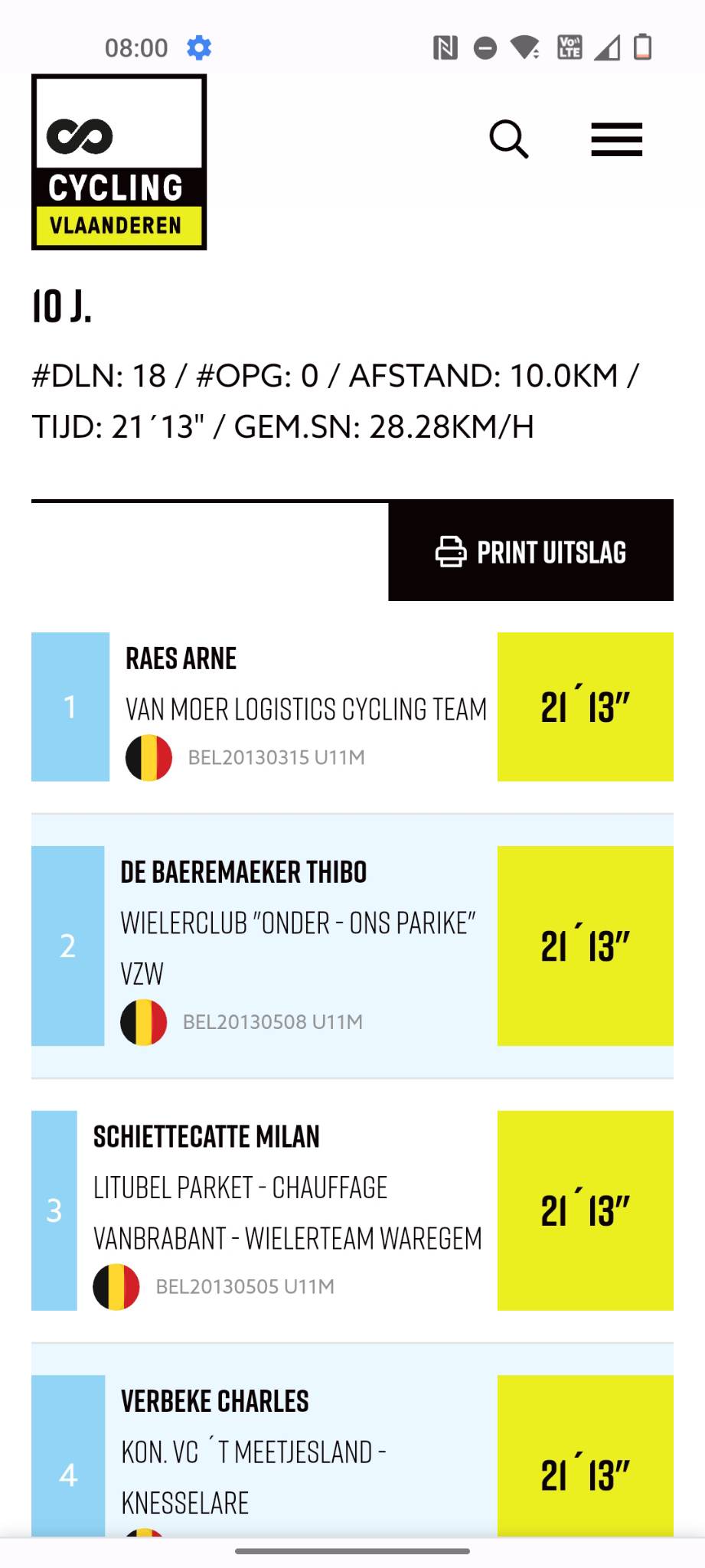Tap Belgian flag beside BEL20130508
Image resolution: width=705 pixels, height=1568 pixels.
click(144, 1022)
